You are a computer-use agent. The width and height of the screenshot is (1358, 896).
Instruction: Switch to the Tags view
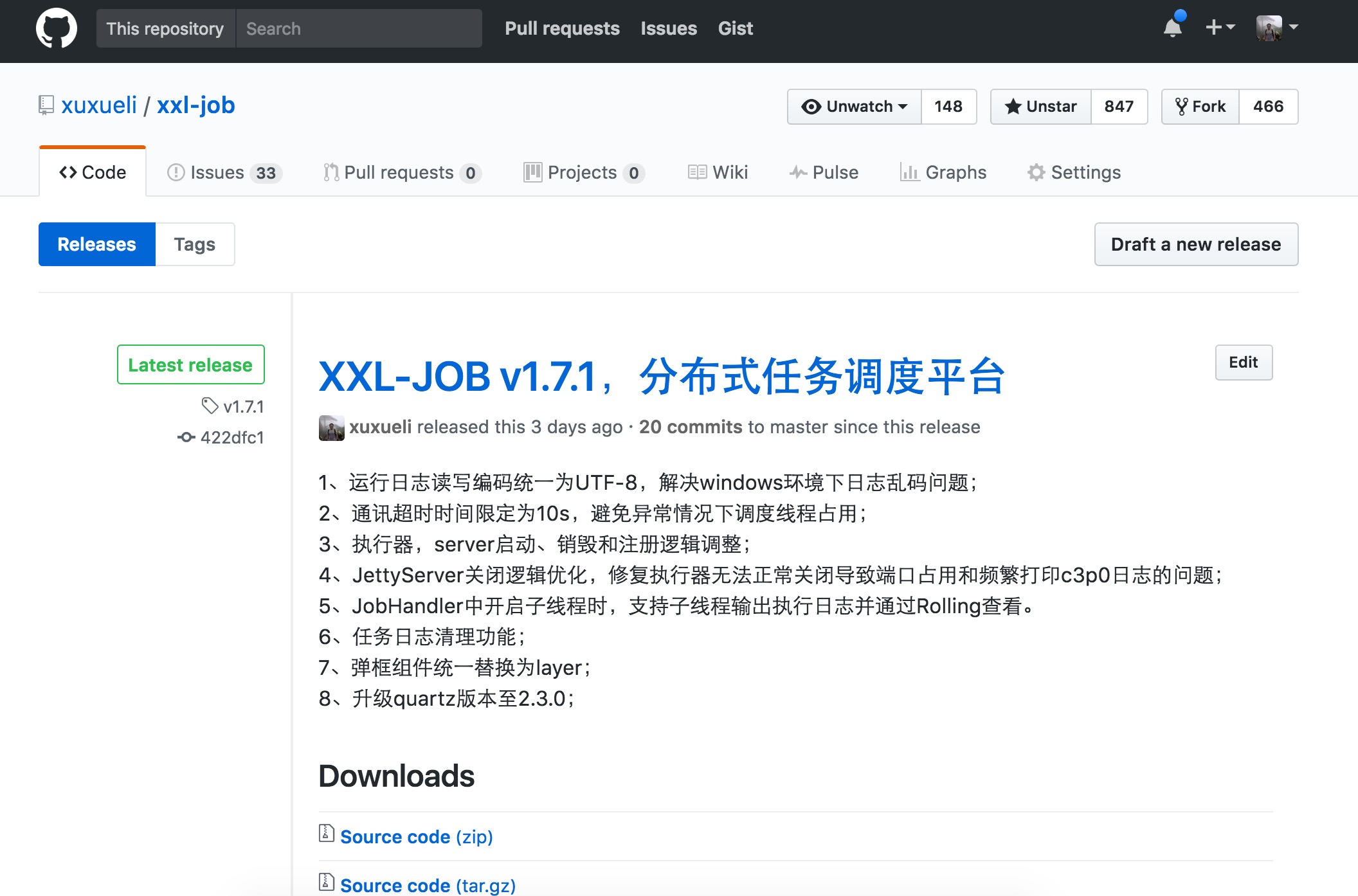pos(195,244)
